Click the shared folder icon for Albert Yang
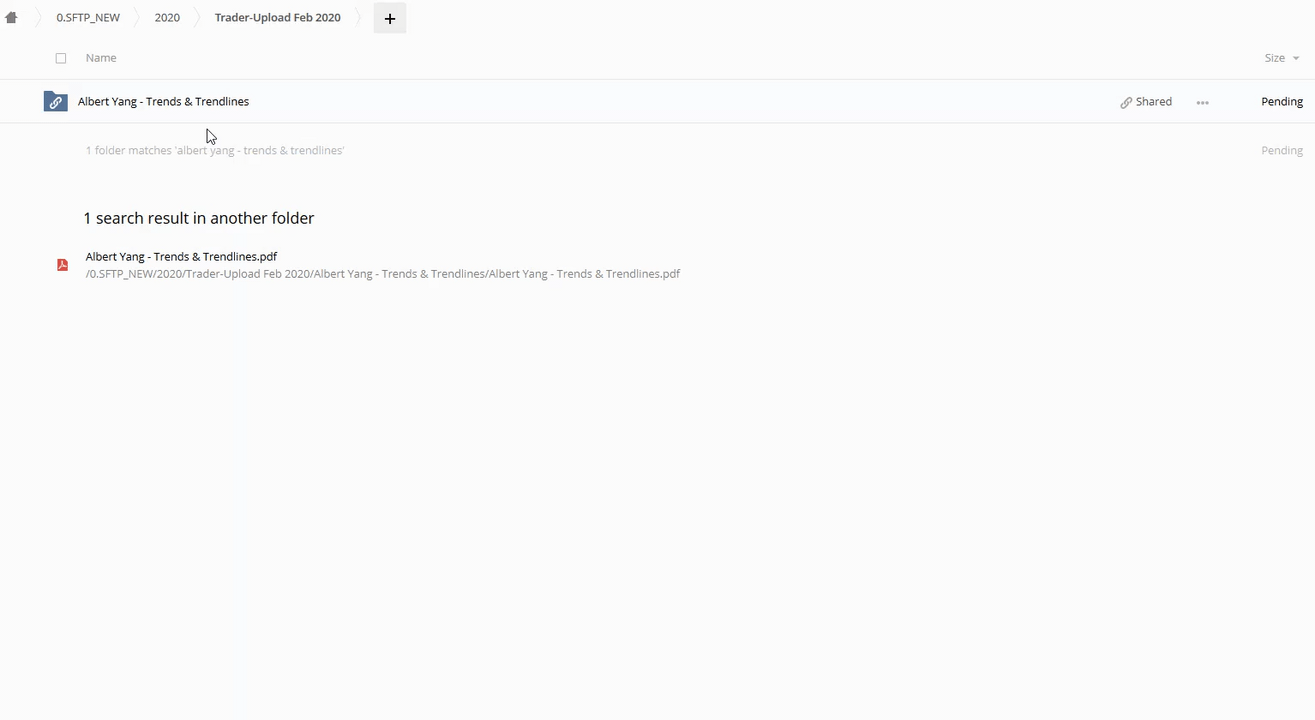The image size is (1315, 720). tap(55, 102)
